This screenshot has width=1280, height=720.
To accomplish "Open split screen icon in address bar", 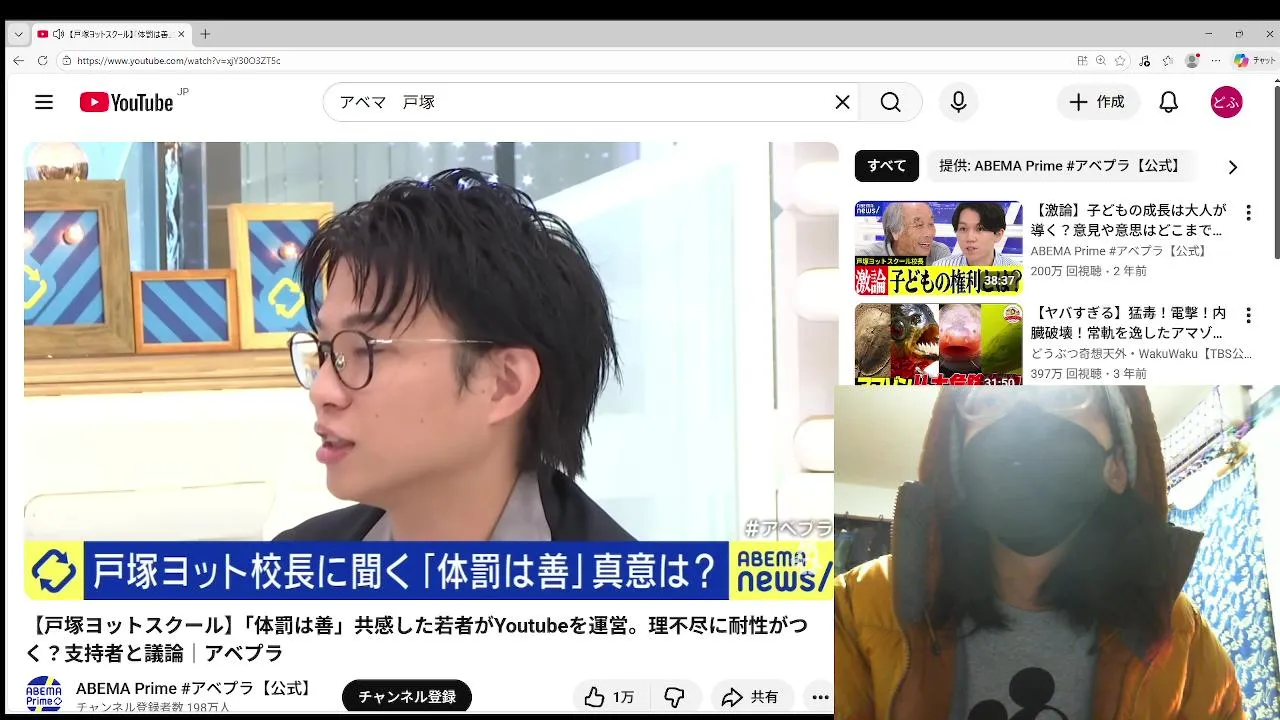I will pyautogui.click(x=1082, y=60).
